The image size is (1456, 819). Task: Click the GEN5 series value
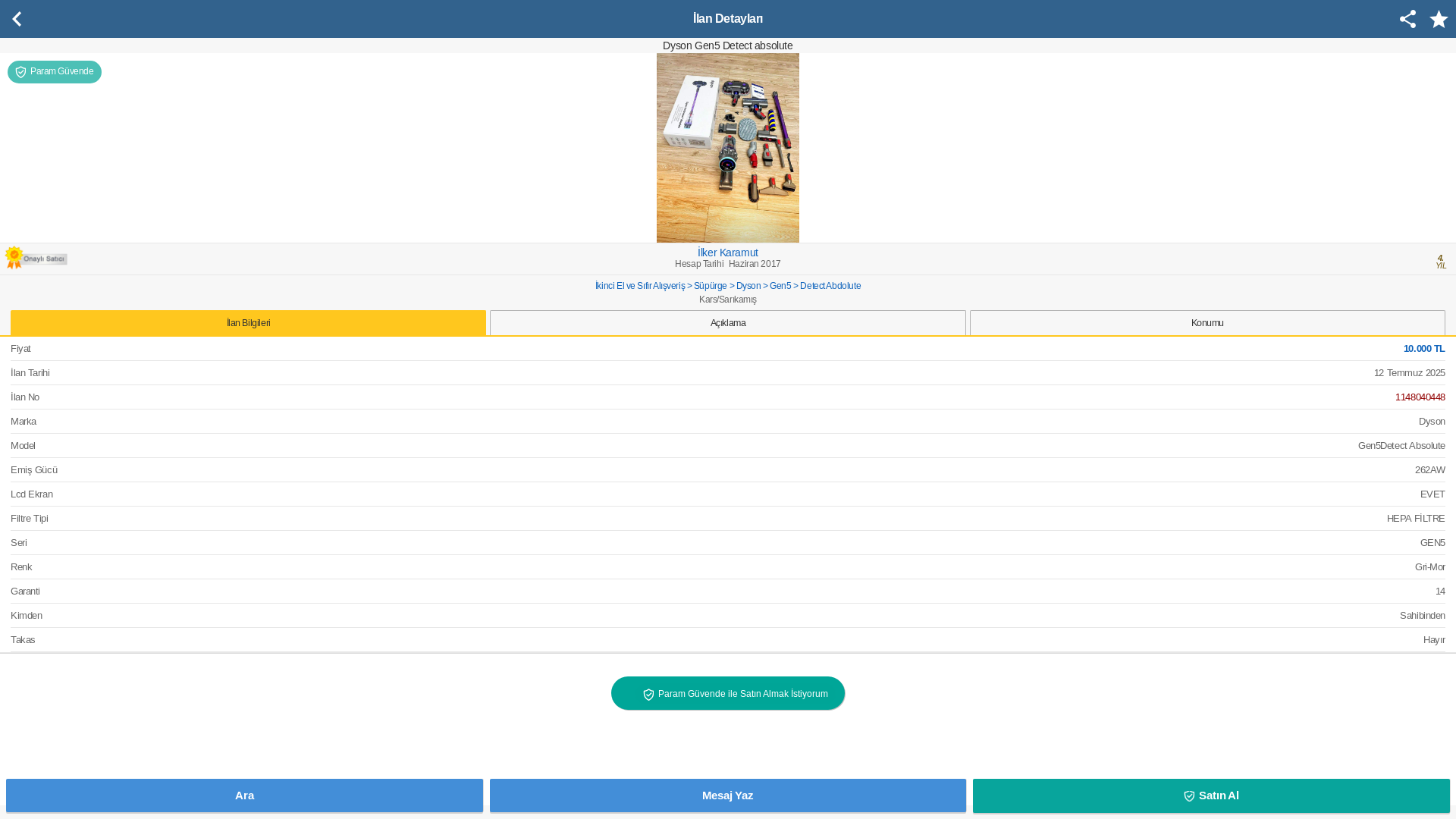(1432, 543)
